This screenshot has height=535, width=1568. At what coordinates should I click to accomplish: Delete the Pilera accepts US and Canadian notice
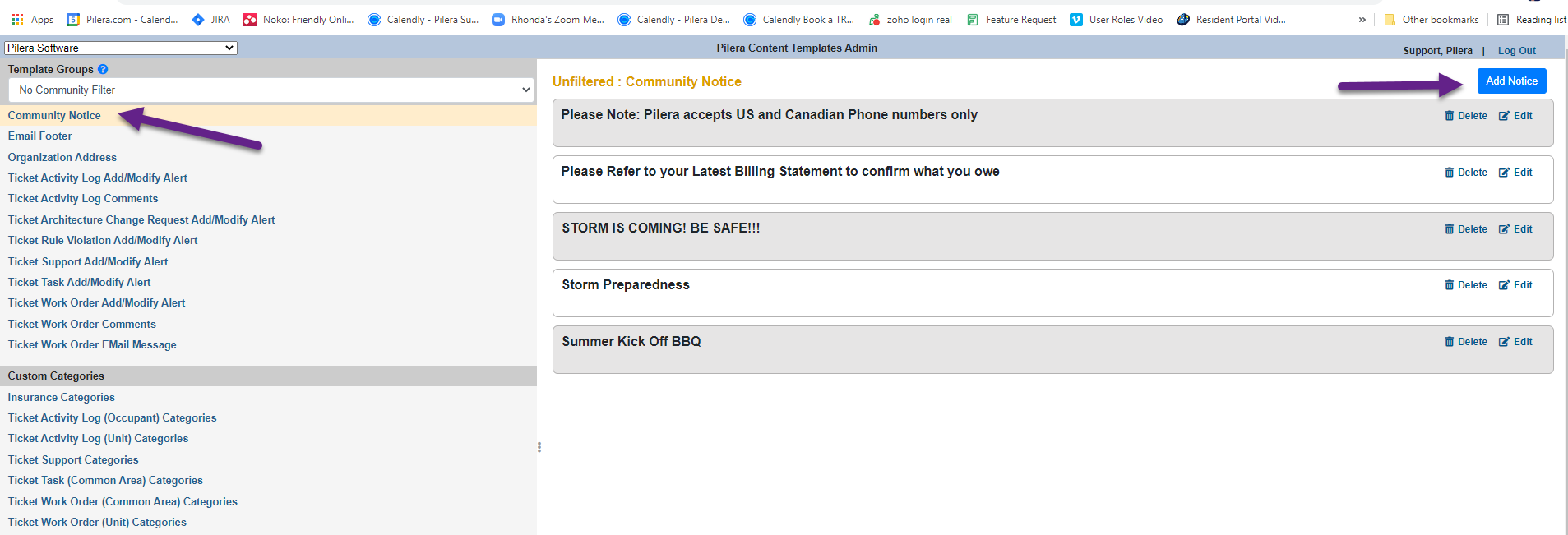[1466, 116]
